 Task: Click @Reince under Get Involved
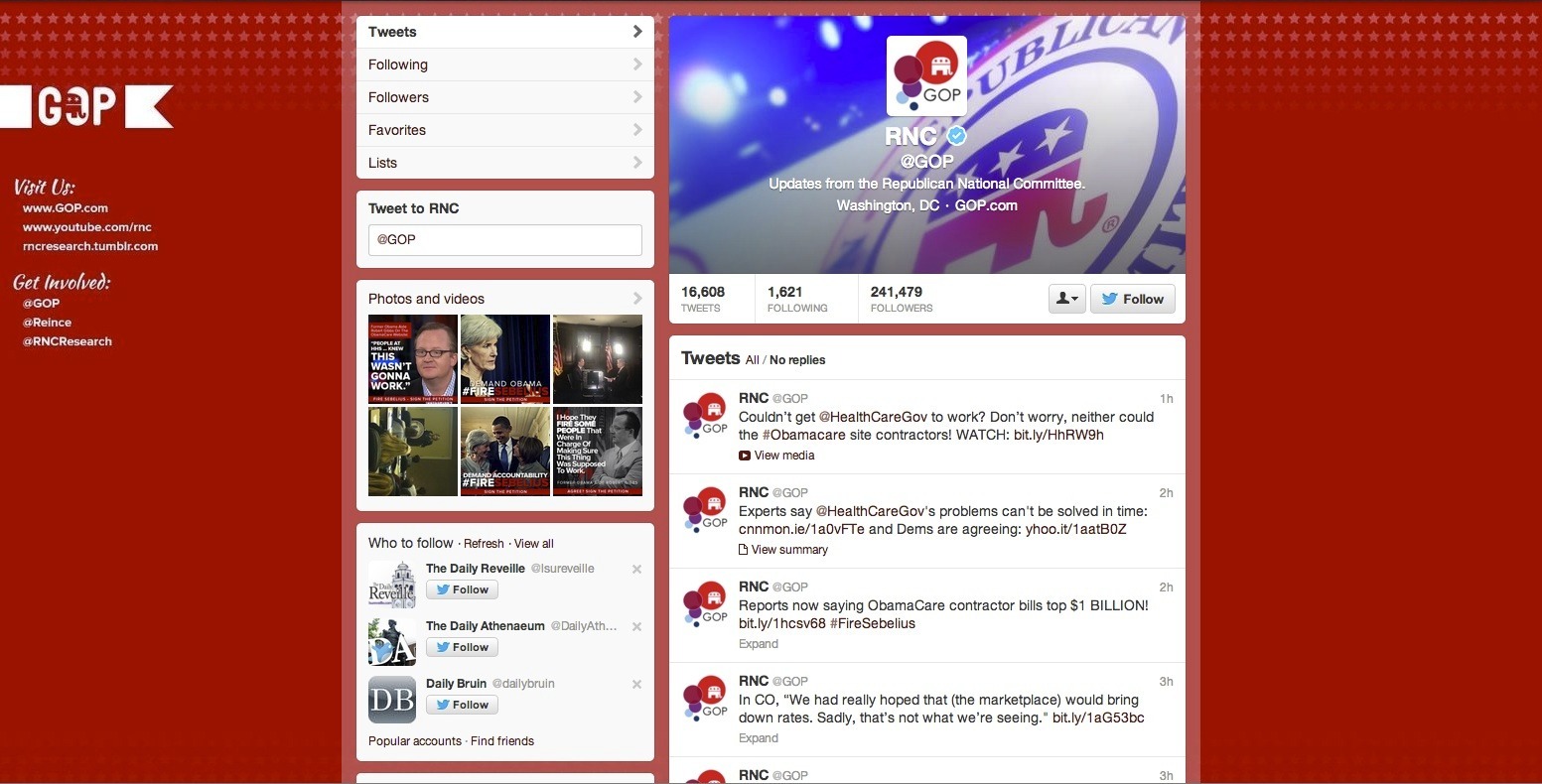pos(47,323)
